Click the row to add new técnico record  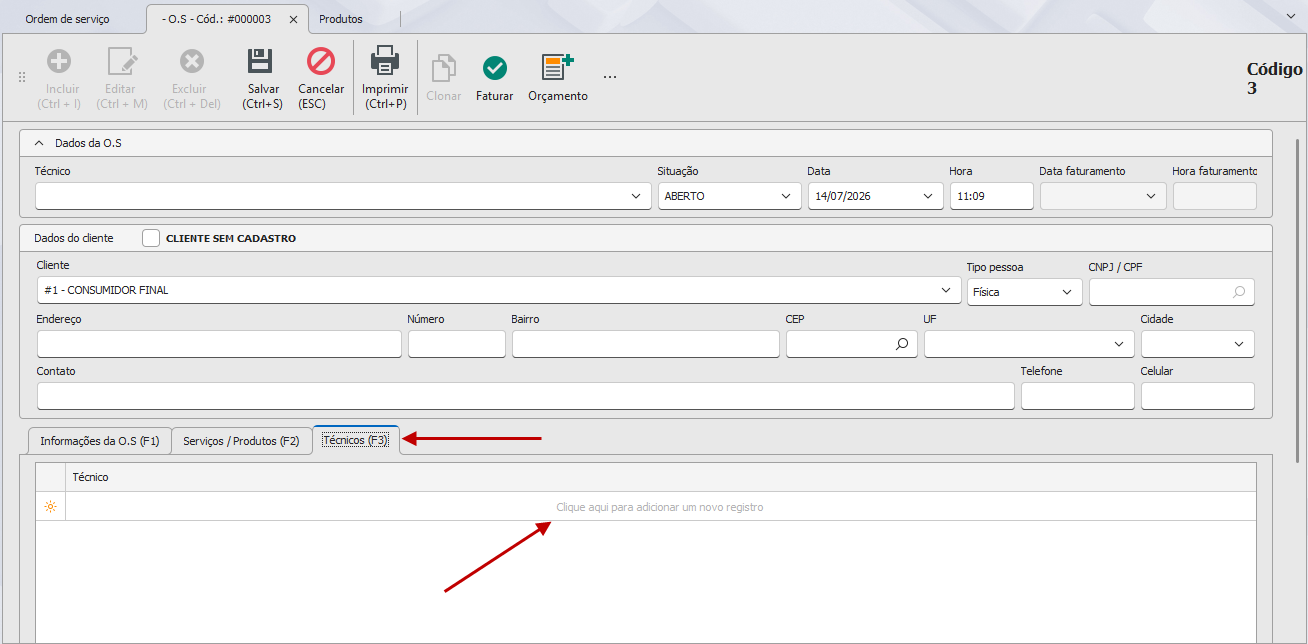[x=660, y=507]
